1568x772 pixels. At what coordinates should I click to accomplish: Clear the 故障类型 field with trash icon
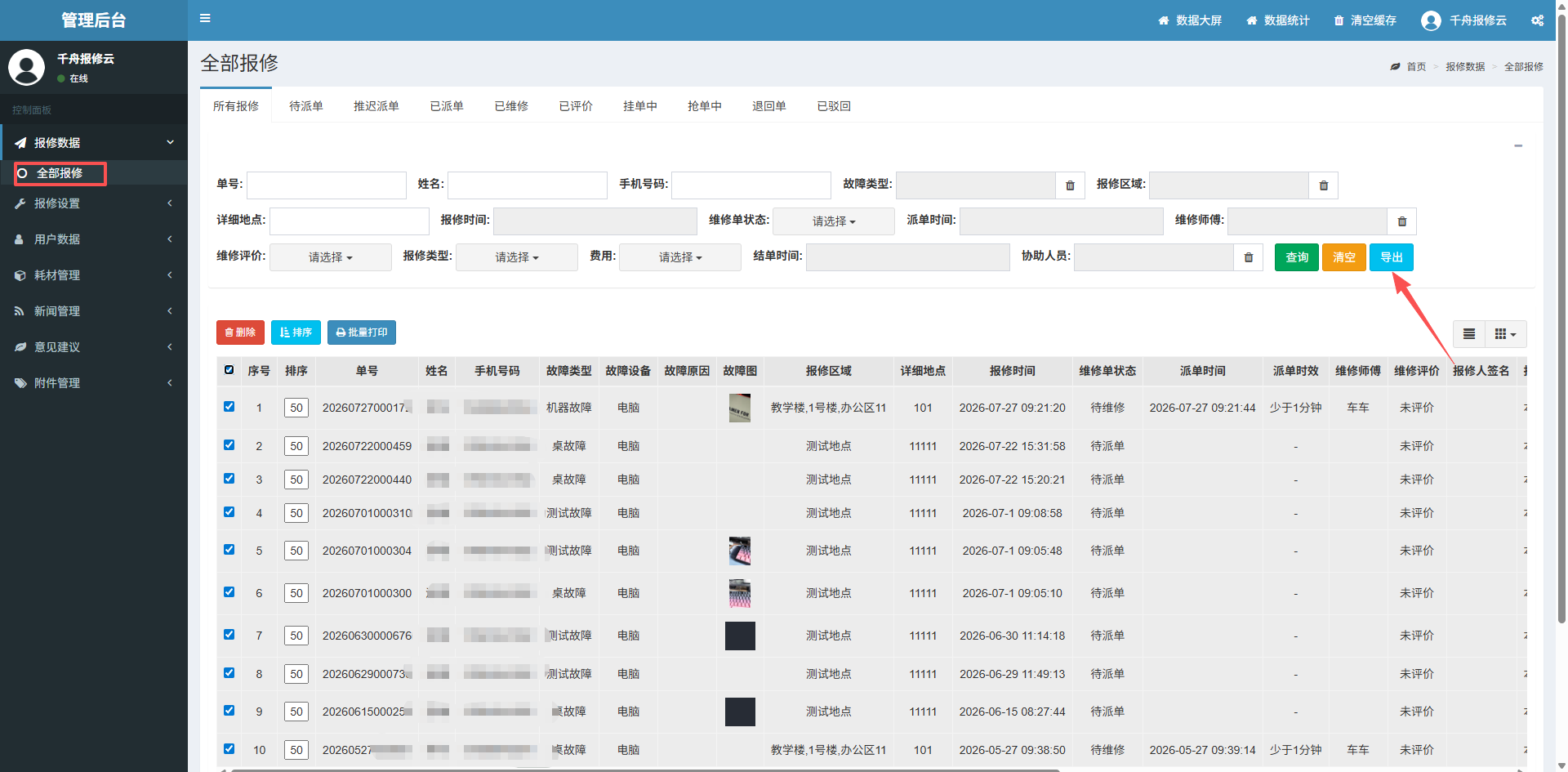(x=1070, y=185)
